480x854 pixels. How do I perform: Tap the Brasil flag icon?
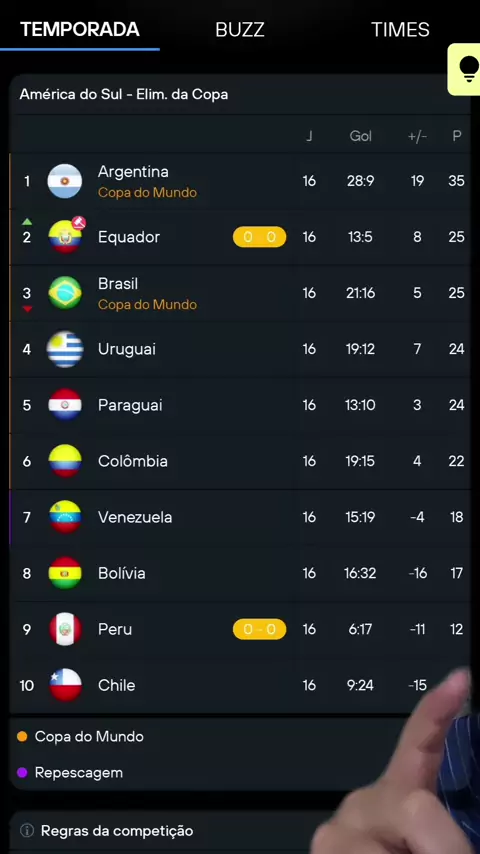(65, 293)
